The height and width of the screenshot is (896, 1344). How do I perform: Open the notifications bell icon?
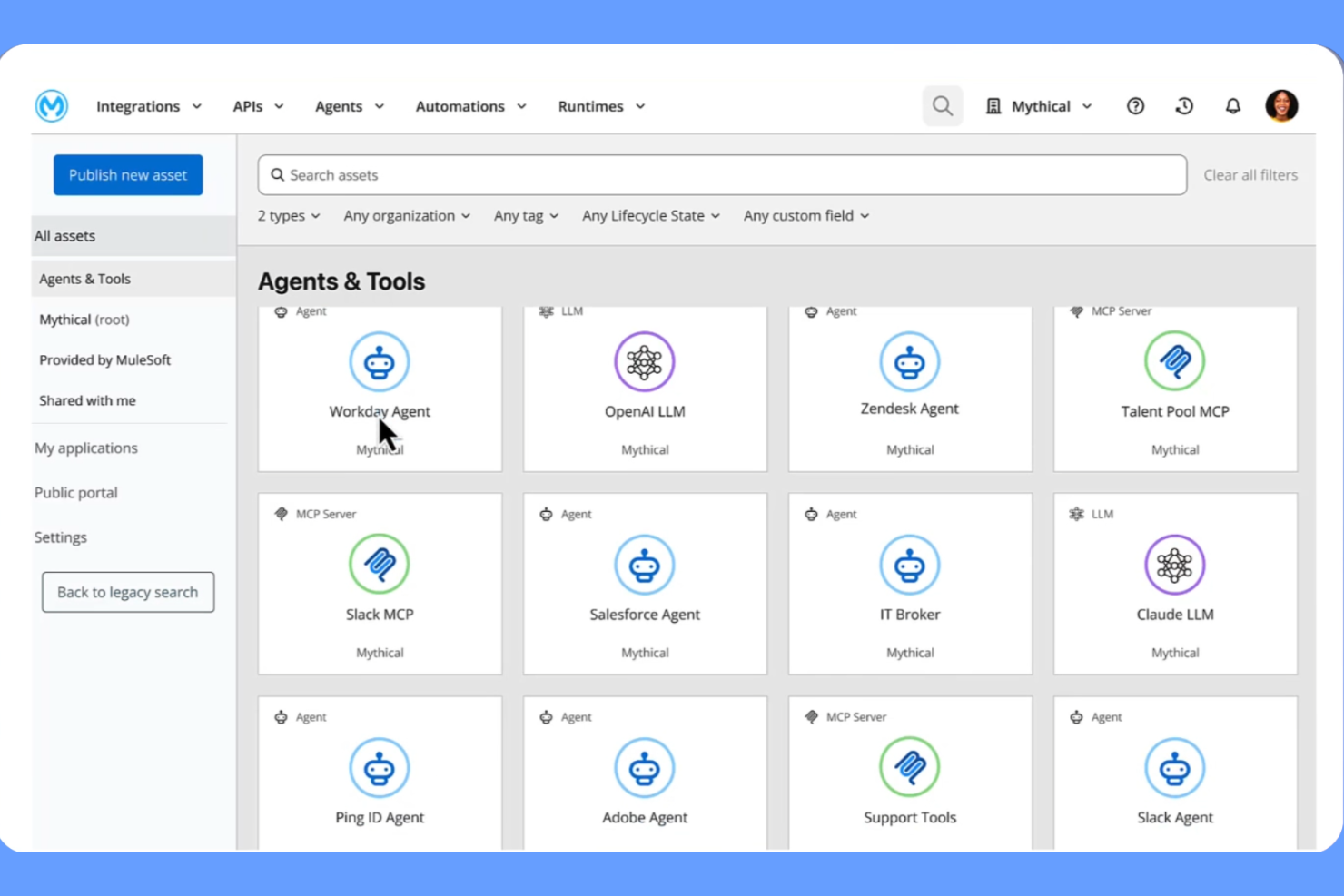(x=1233, y=106)
